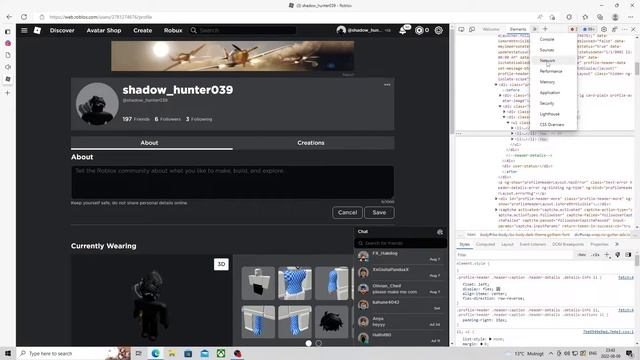Toggle .cls class editor panel

pyautogui.click(x=596, y=255)
